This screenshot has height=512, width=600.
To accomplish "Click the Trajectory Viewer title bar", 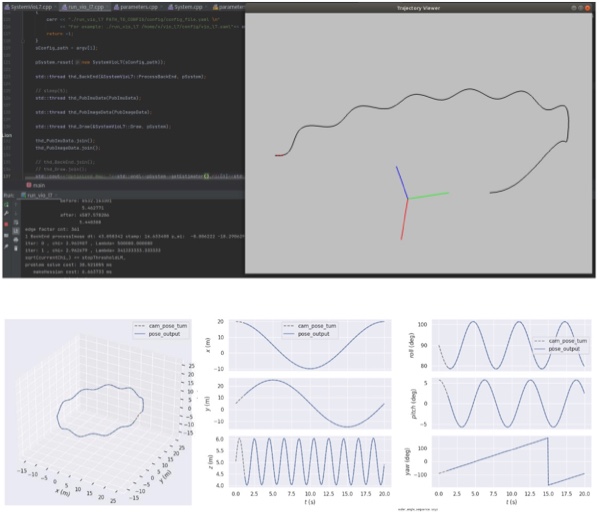I will [x=418, y=8].
